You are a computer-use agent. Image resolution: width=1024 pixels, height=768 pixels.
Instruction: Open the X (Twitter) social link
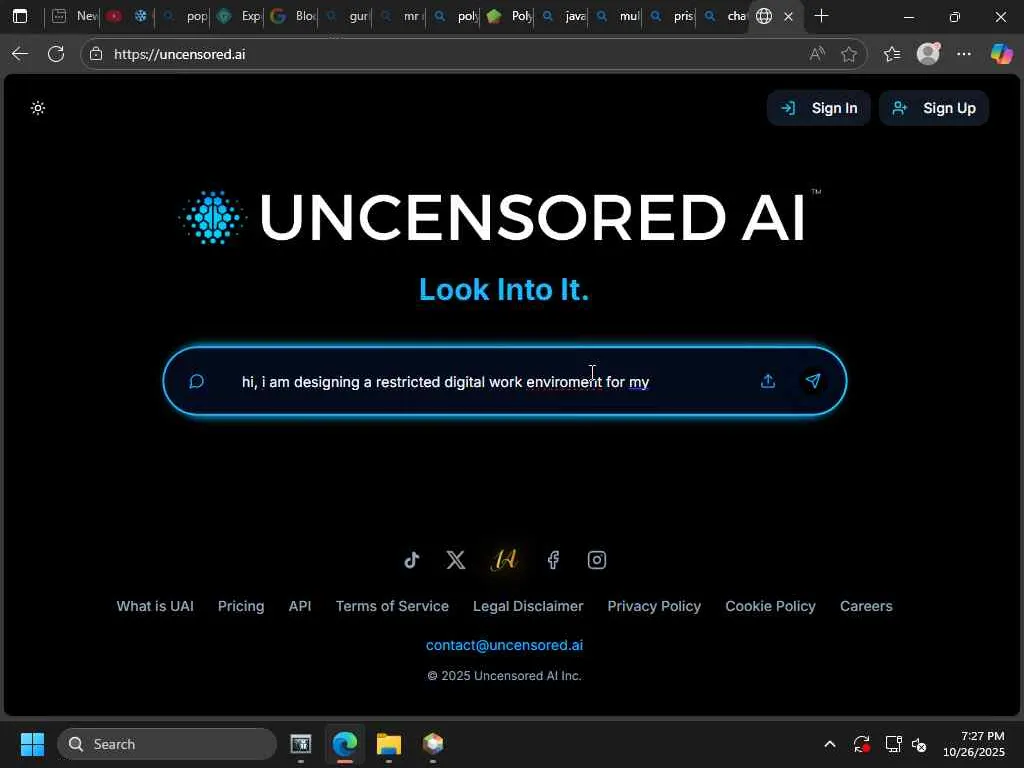pyautogui.click(x=456, y=560)
